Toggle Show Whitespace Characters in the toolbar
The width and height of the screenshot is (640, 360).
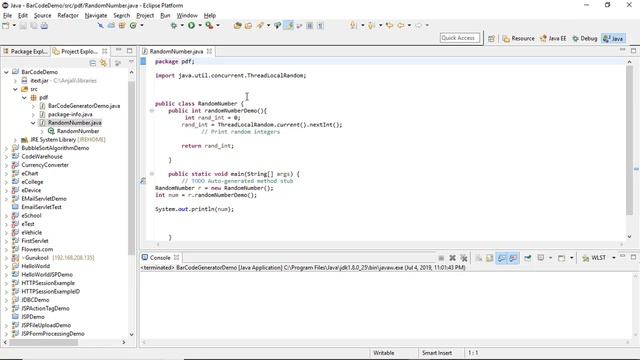320,26
